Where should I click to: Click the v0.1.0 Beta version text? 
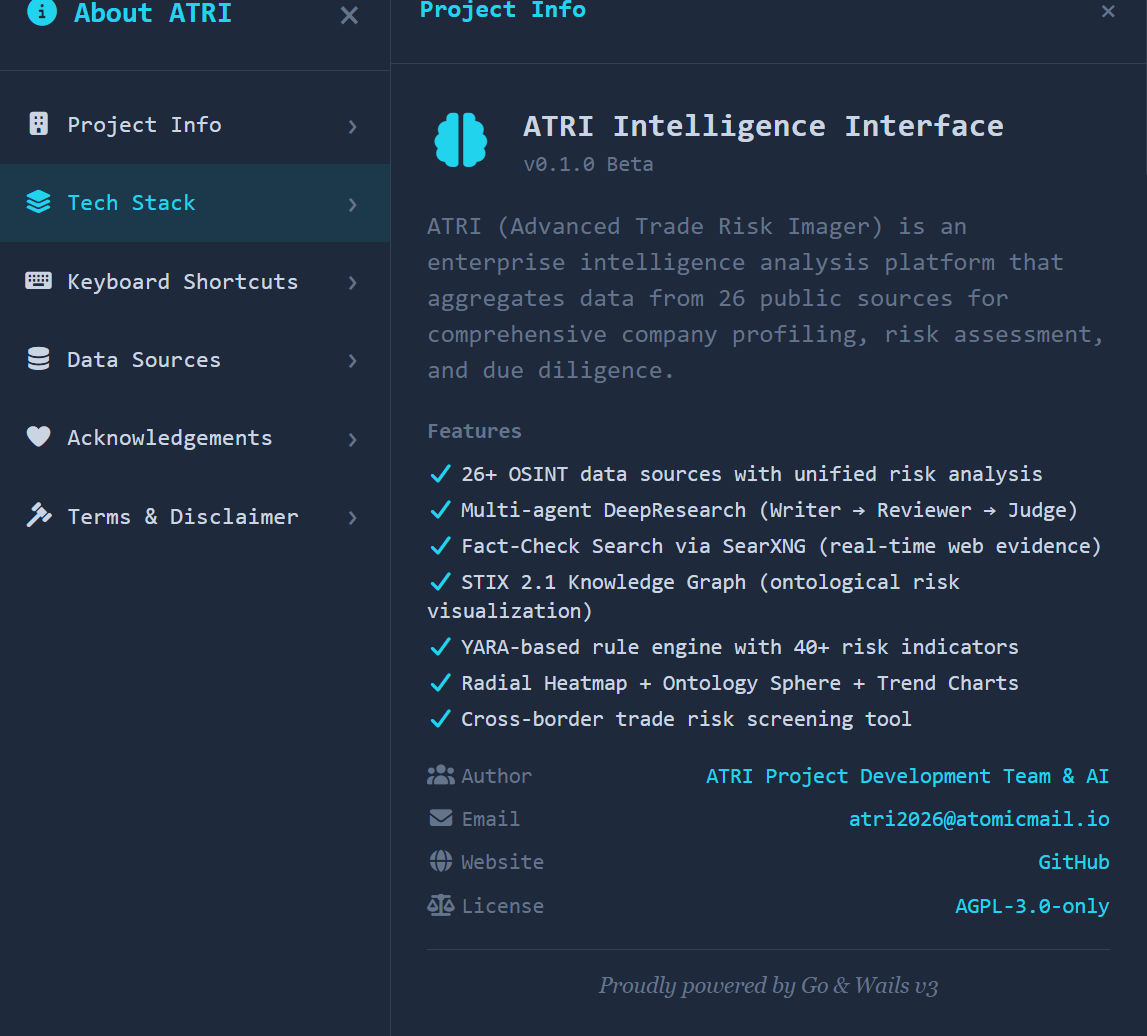tap(588, 164)
